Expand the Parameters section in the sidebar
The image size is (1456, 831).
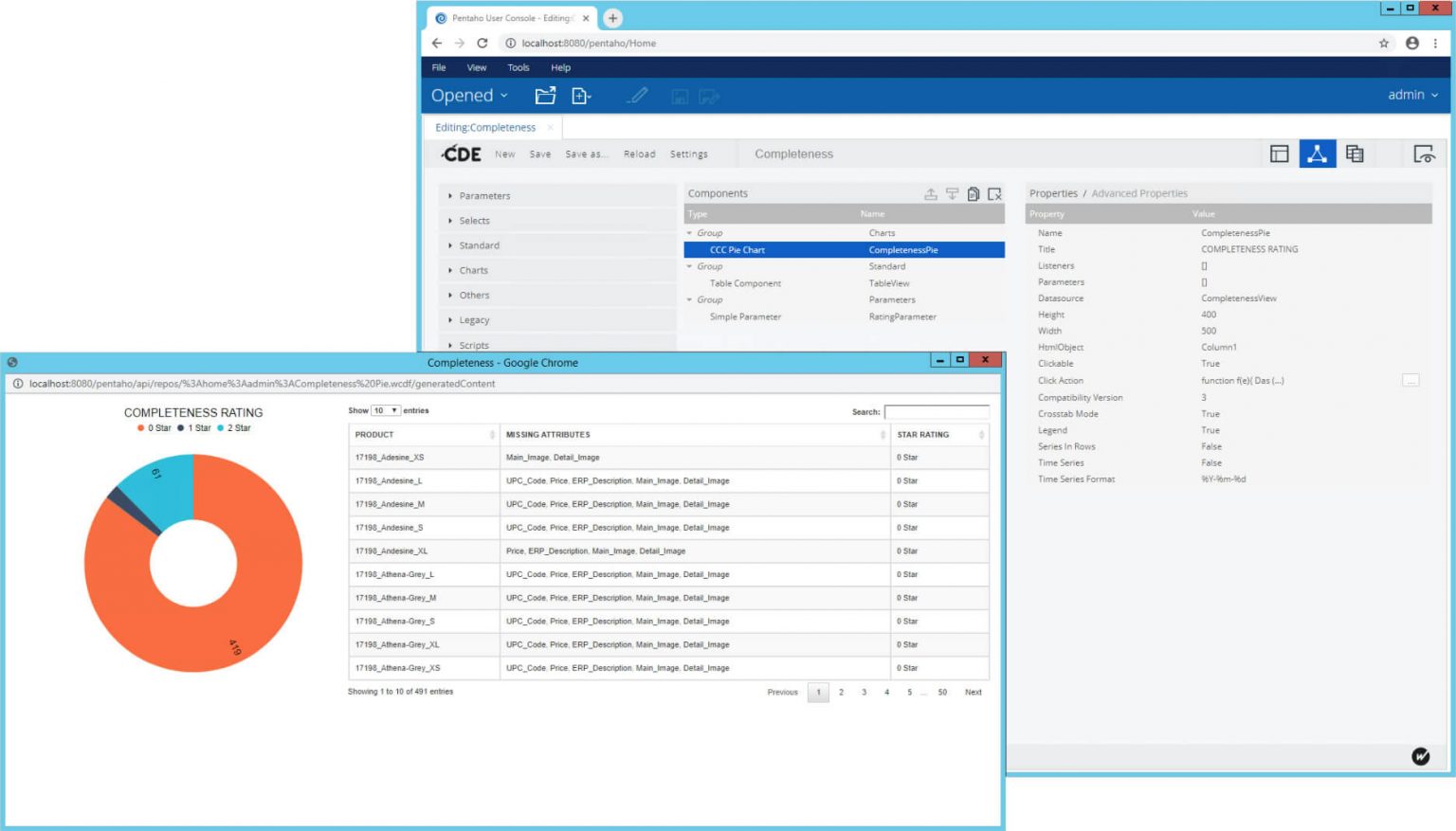click(484, 195)
